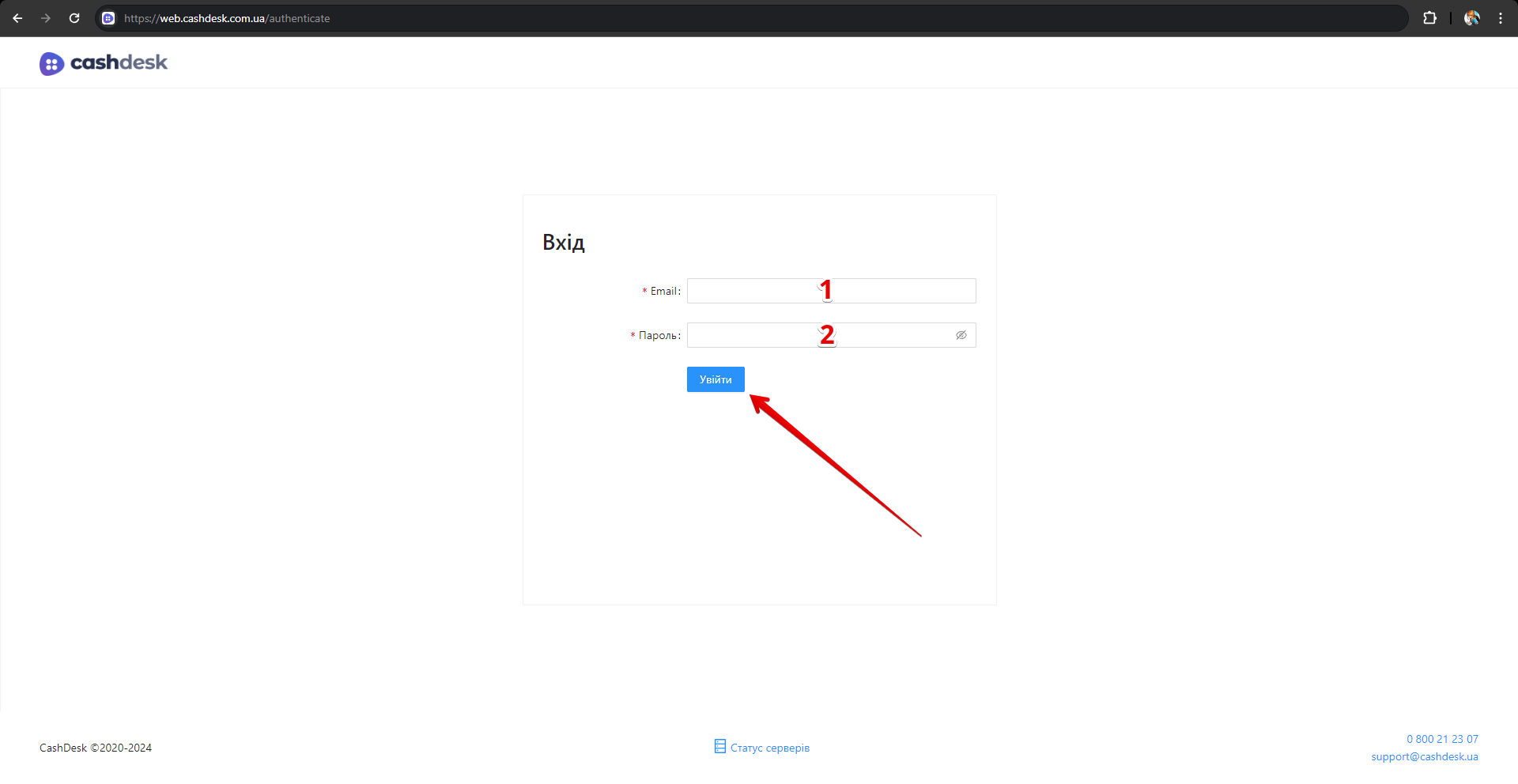Click the browser forward arrow
The height and width of the screenshot is (784, 1518).
pyautogui.click(x=46, y=18)
